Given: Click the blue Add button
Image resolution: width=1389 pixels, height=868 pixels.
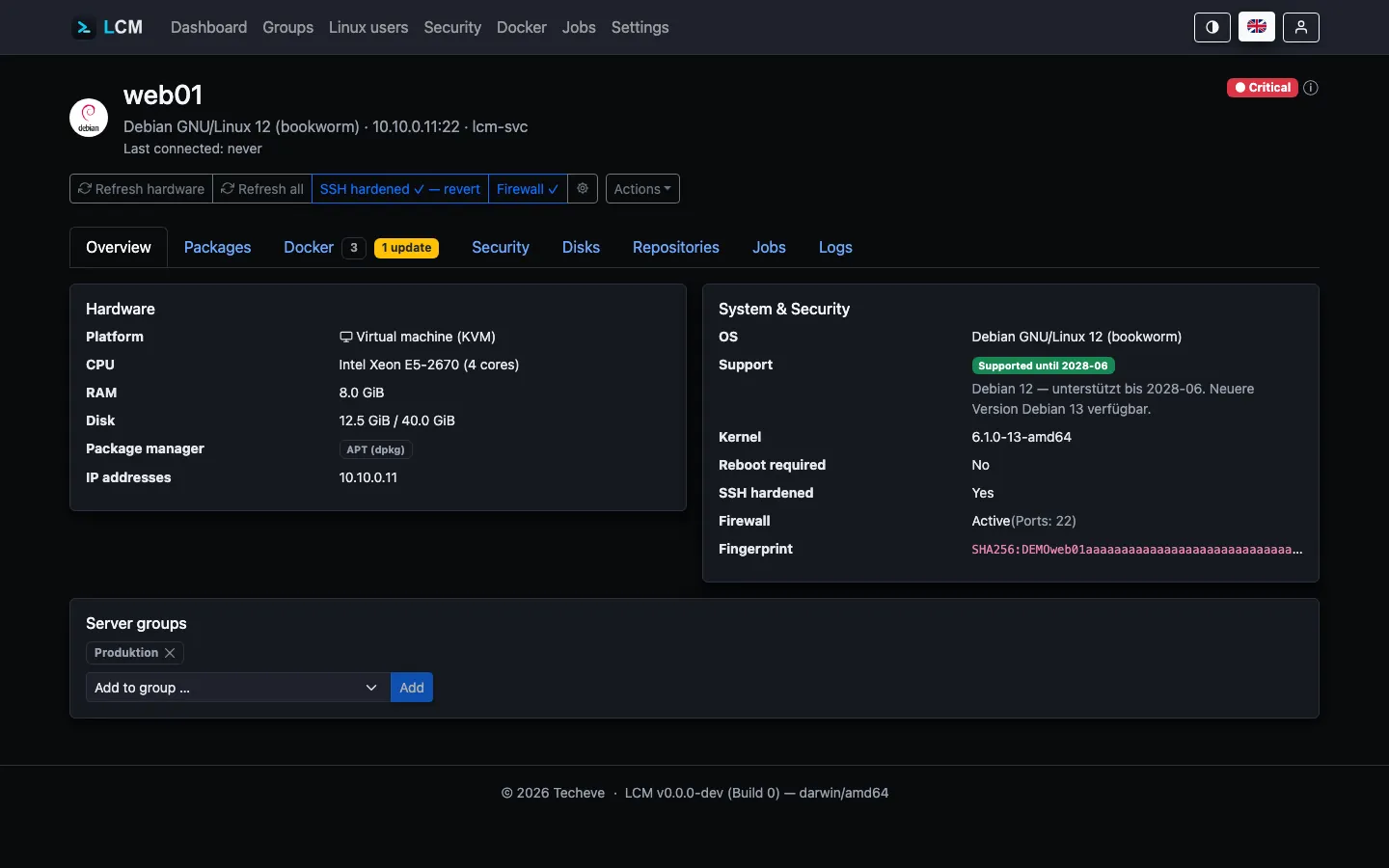Looking at the screenshot, I should point(412,688).
